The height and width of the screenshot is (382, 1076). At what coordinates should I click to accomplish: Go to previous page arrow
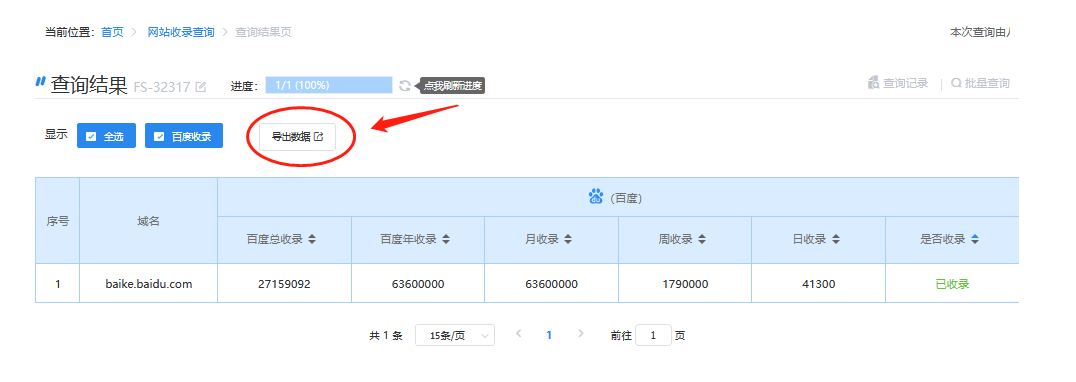(x=519, y=334)
